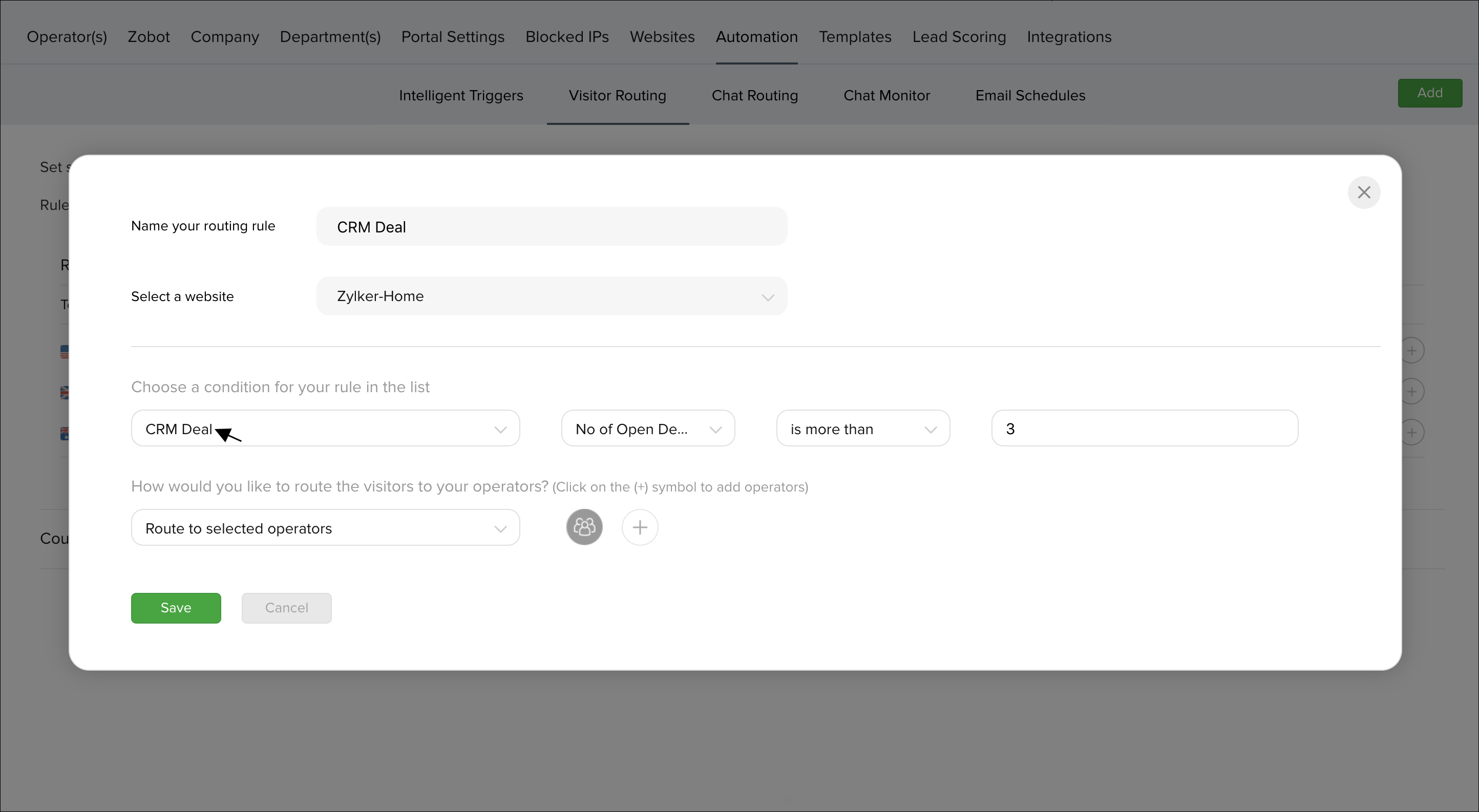The width and height of the screenshot is (1479, 812).
Task: Open the CRM Deal condition dropdown
Action: [325, 429]
